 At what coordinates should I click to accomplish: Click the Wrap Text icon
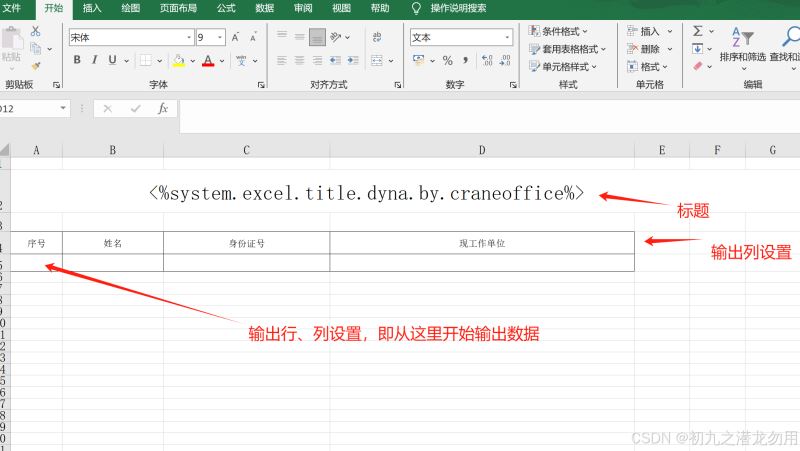click(x=377, y=37)
